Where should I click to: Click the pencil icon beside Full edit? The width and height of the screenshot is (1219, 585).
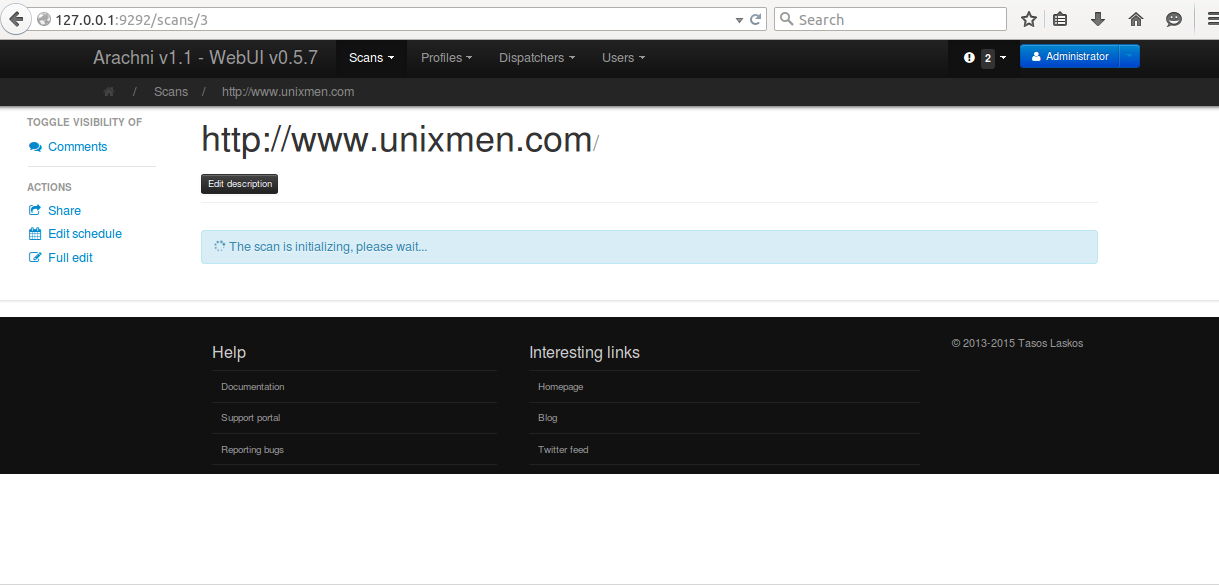click(x=36, y=258)
